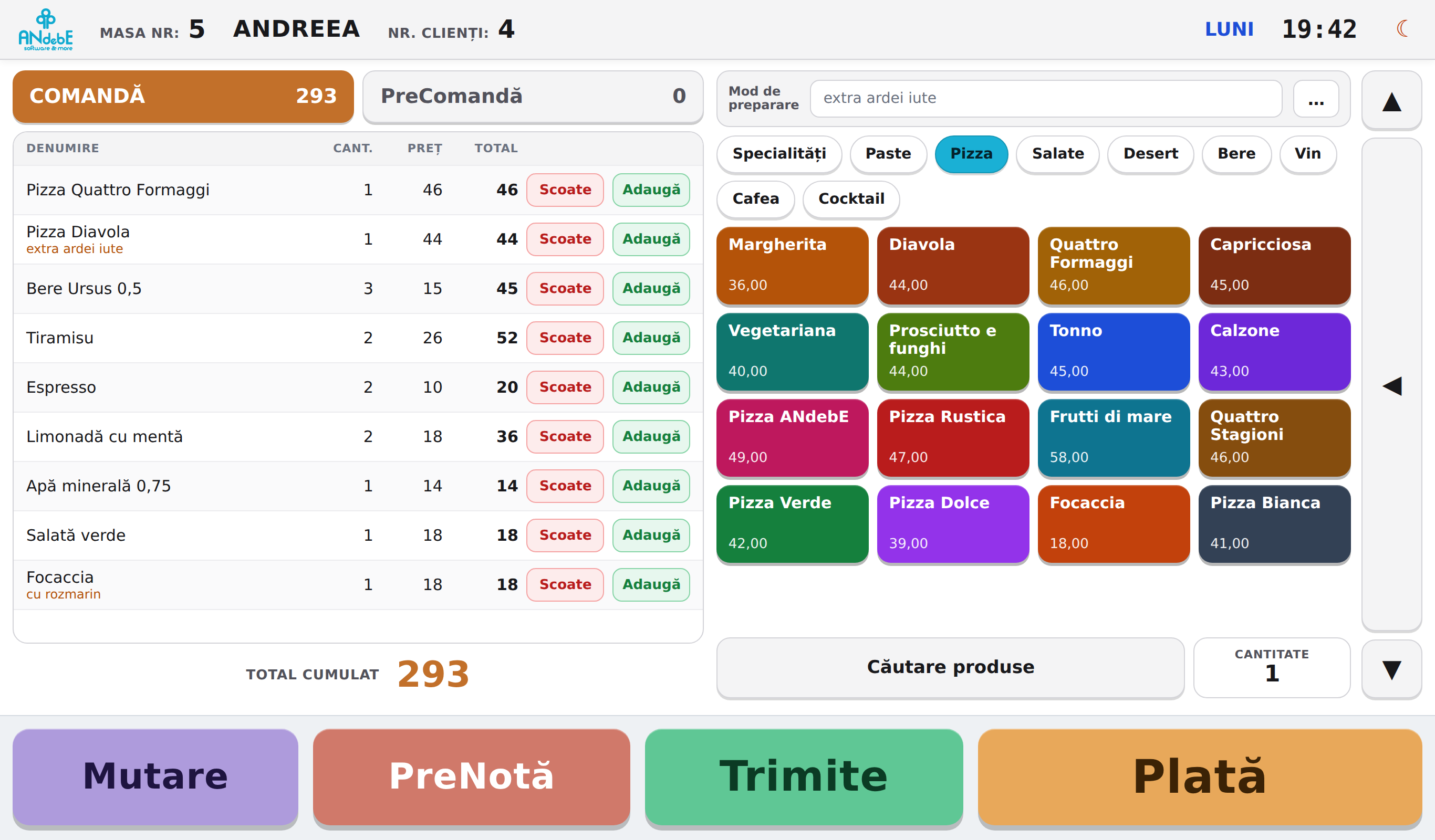Image resolution: width=1435 pixels, height=840 pixels.
Task: Select the Specialități category
Action: [779, 154]
